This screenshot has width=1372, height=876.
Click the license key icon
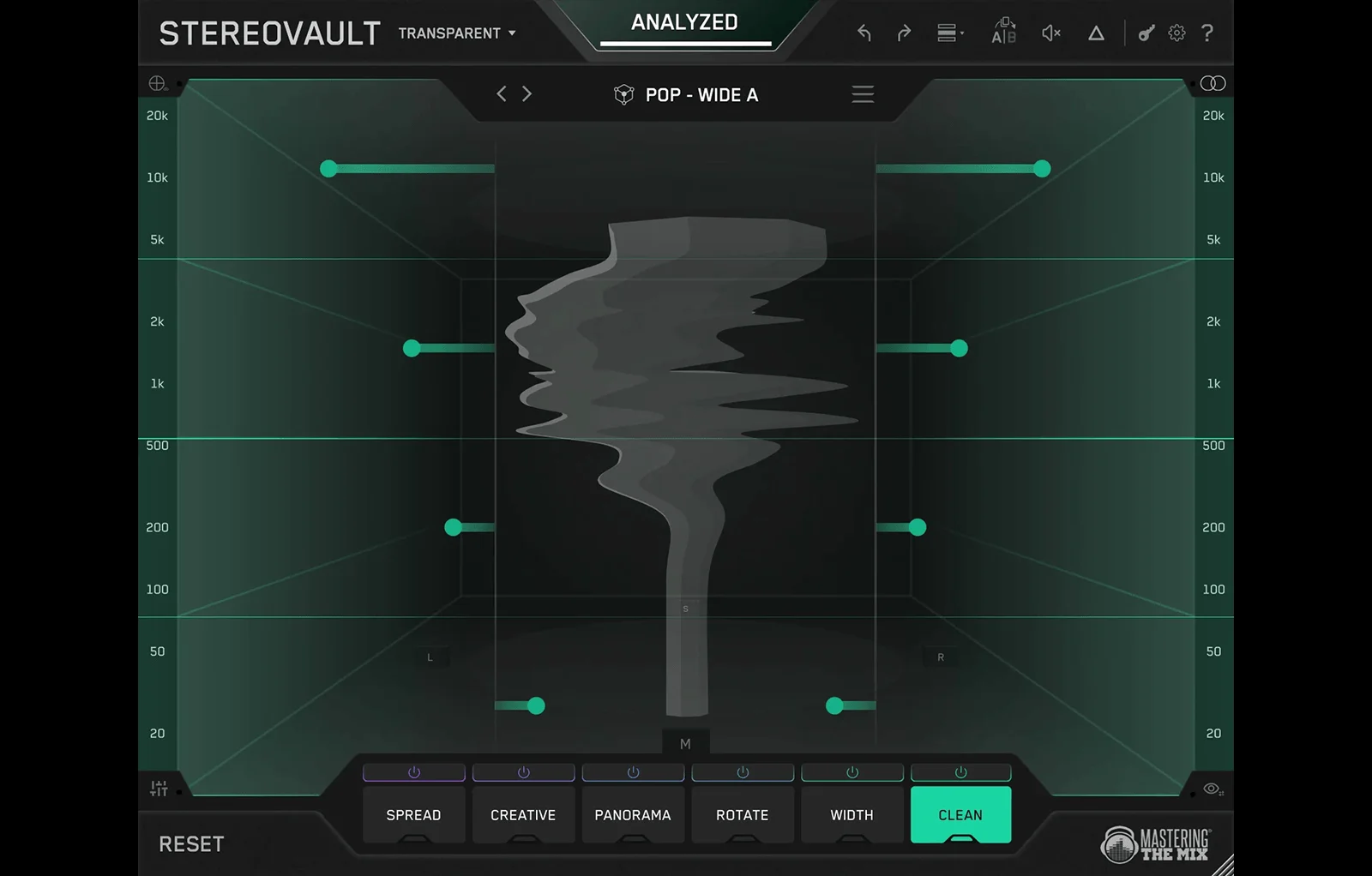pyautogui.click(x=1146, y=33)
